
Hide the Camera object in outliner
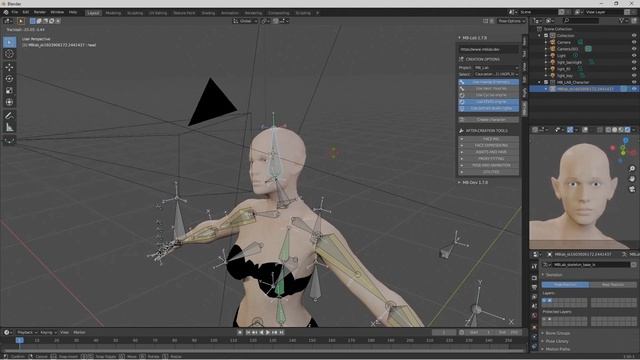[x=634, y=42]
